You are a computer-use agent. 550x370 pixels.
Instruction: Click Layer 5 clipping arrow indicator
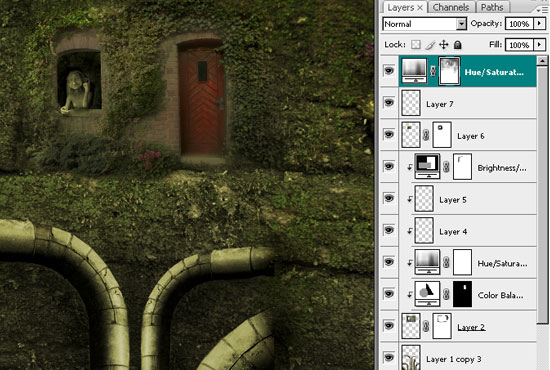click(409, 199)
